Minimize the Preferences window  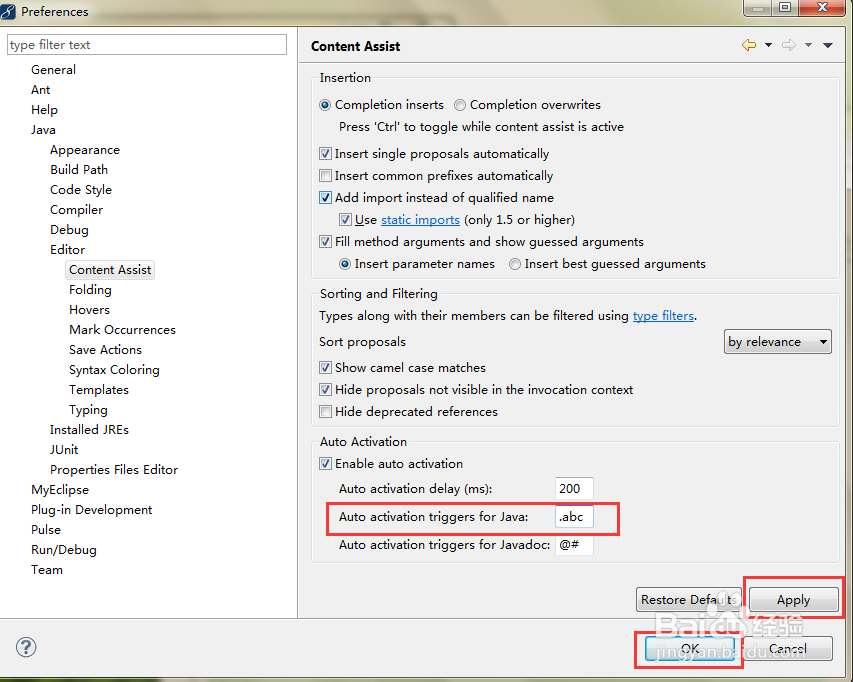[x=758, y=7]
